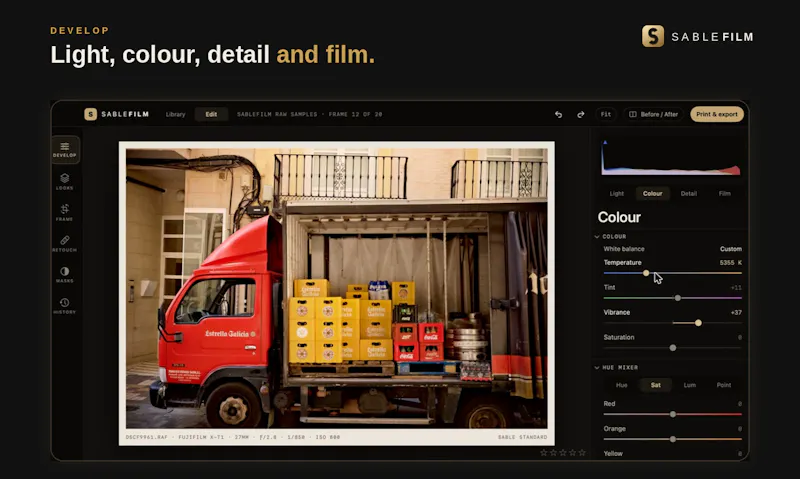Viewport: 800px width, 479px height.
Task: Click the histogram graph
Action: pyautogui.click(x=671, y=158)
